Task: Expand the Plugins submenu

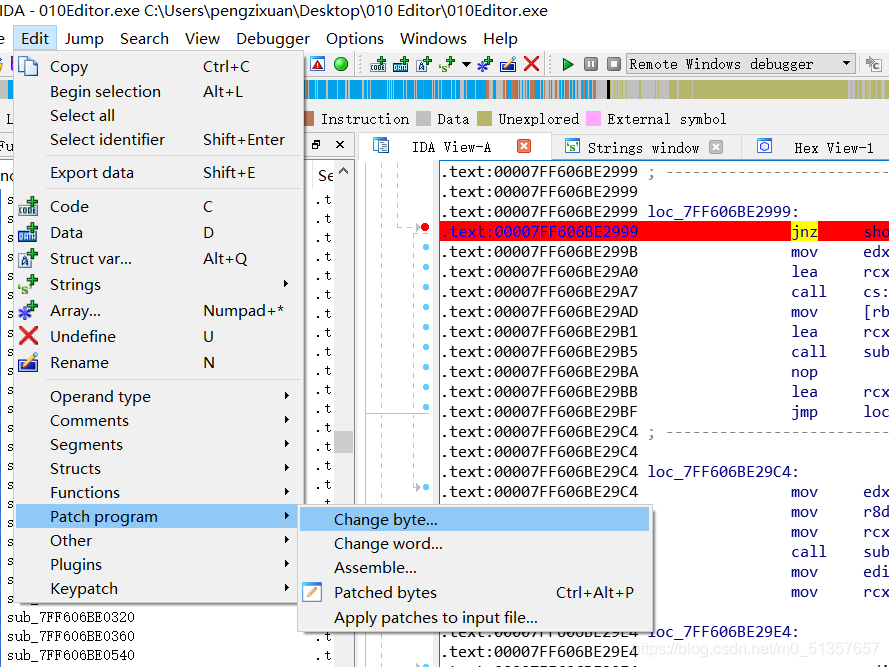Action: [157, 564]
